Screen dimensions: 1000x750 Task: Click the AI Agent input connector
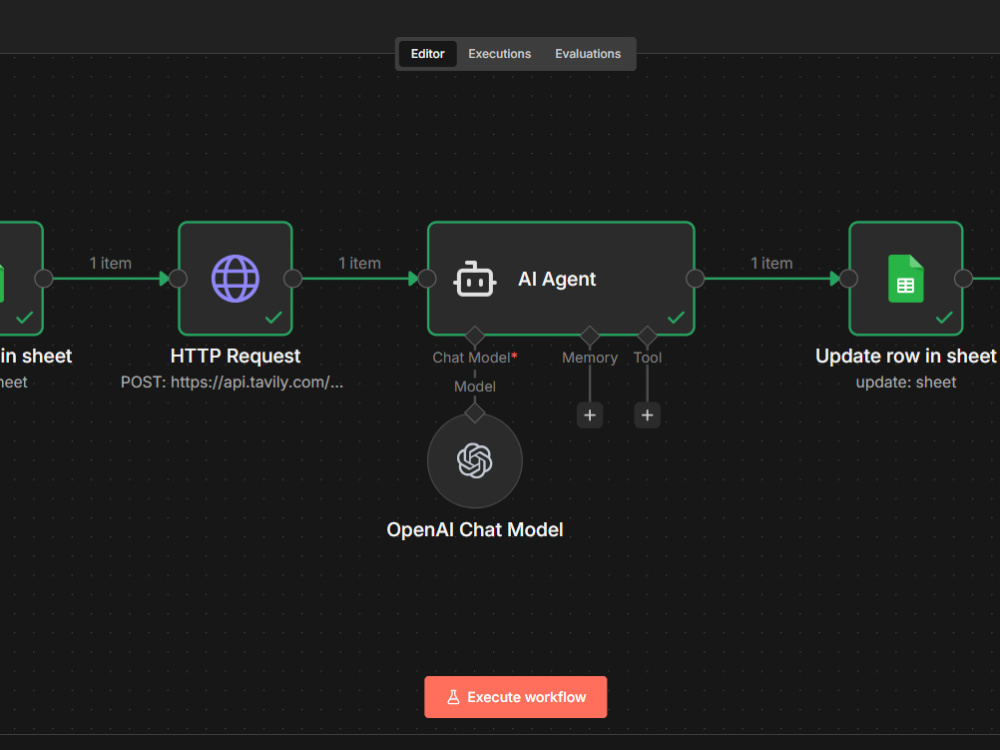pyautogui.click(x=427, y=278)
